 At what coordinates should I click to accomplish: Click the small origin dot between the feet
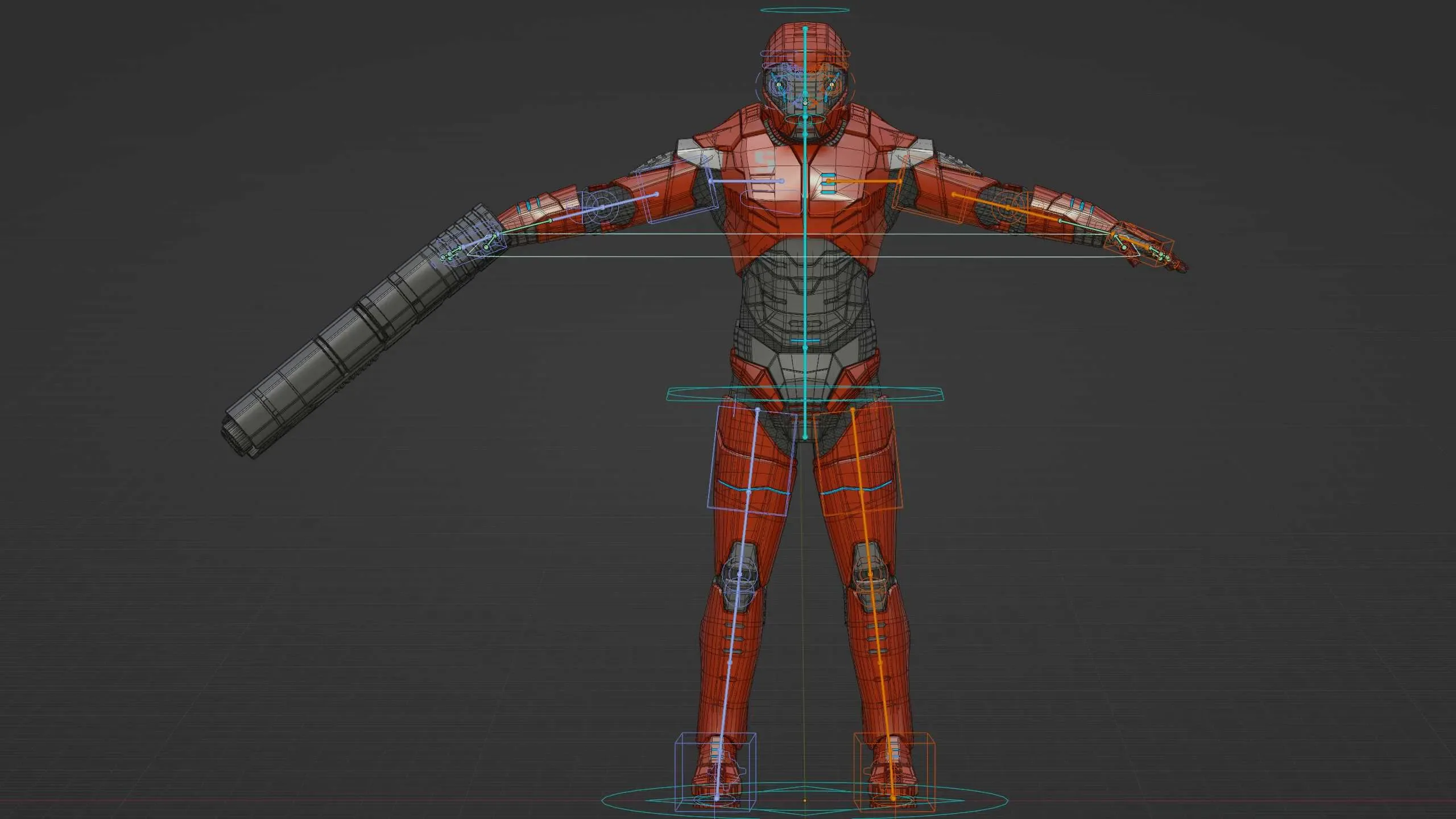(805, 800)
